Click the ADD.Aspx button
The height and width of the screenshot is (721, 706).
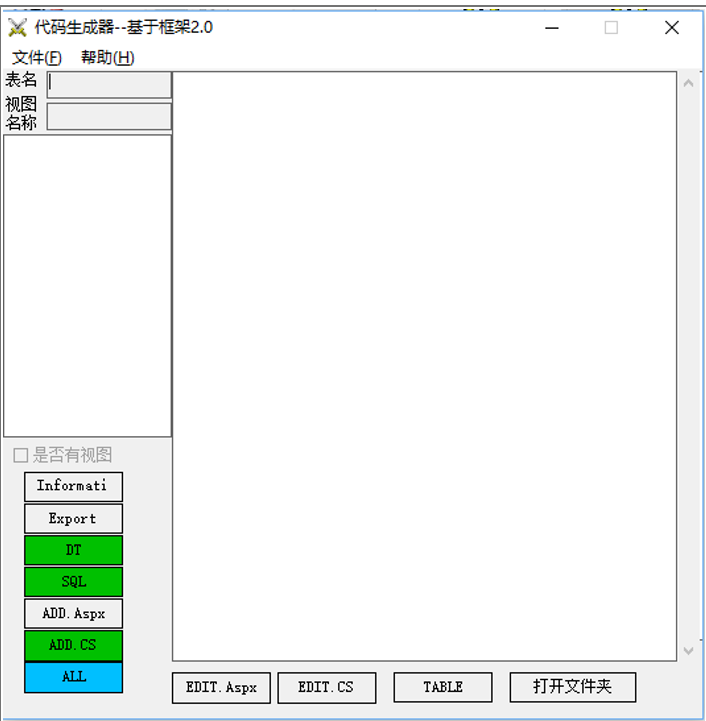click(74, 613)
